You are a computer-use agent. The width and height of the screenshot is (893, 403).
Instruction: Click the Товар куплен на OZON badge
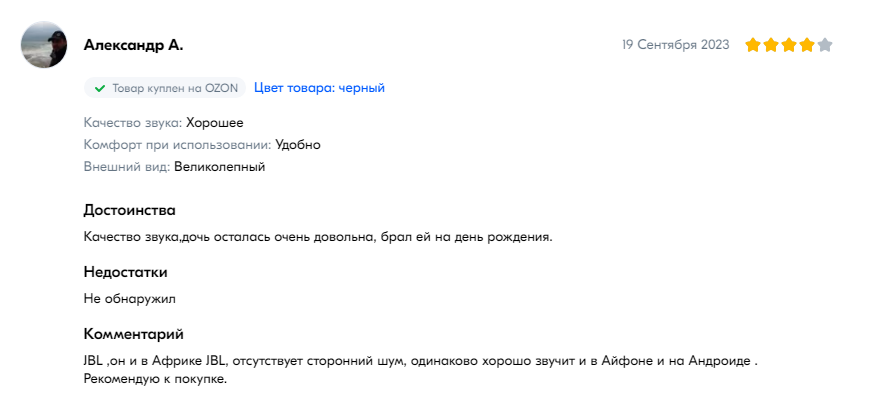tap(165, 88)
